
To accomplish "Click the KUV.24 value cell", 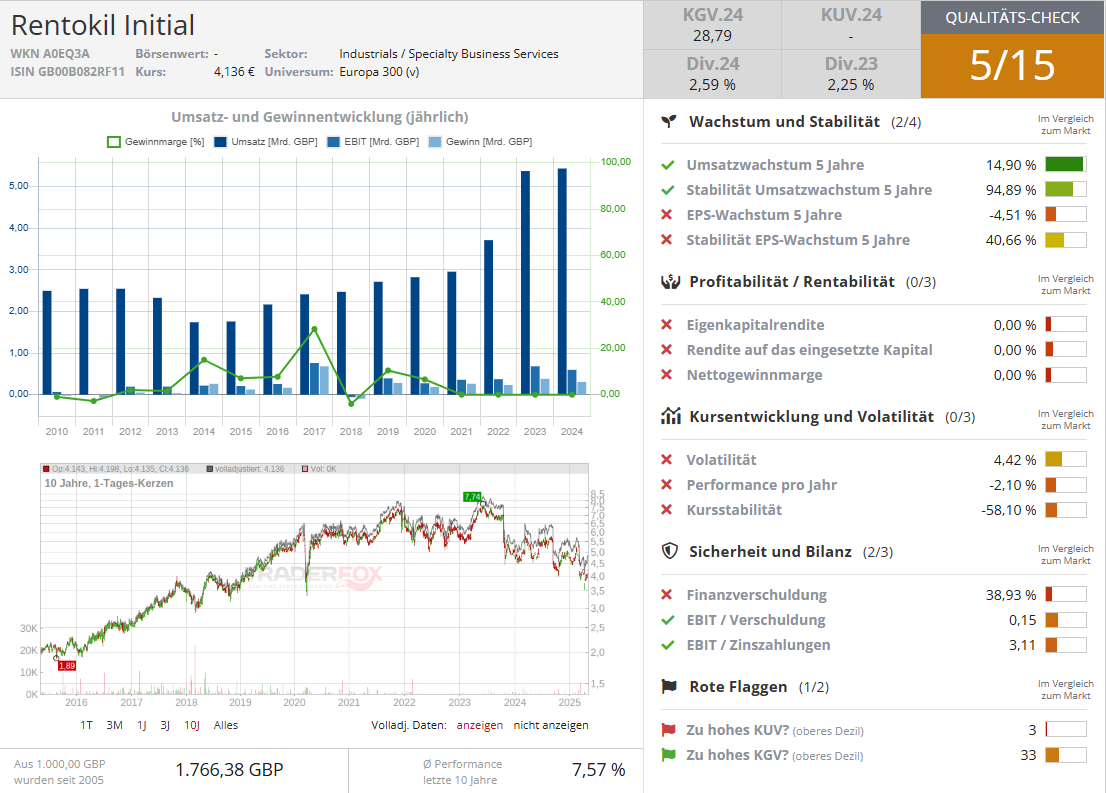I will (x=851, y=25).
